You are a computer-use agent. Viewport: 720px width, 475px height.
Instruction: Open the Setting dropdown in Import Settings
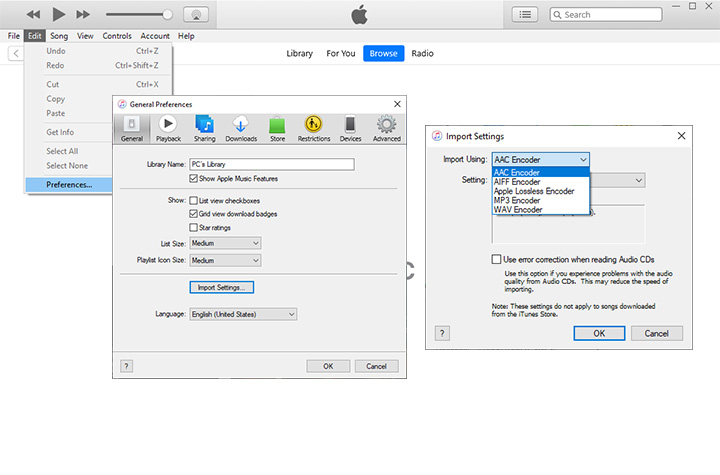point(617,180)
